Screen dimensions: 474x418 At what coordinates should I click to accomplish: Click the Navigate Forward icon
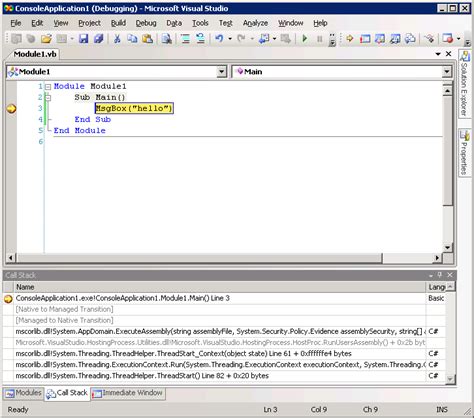pyautogui.click(x=286, y=39)
